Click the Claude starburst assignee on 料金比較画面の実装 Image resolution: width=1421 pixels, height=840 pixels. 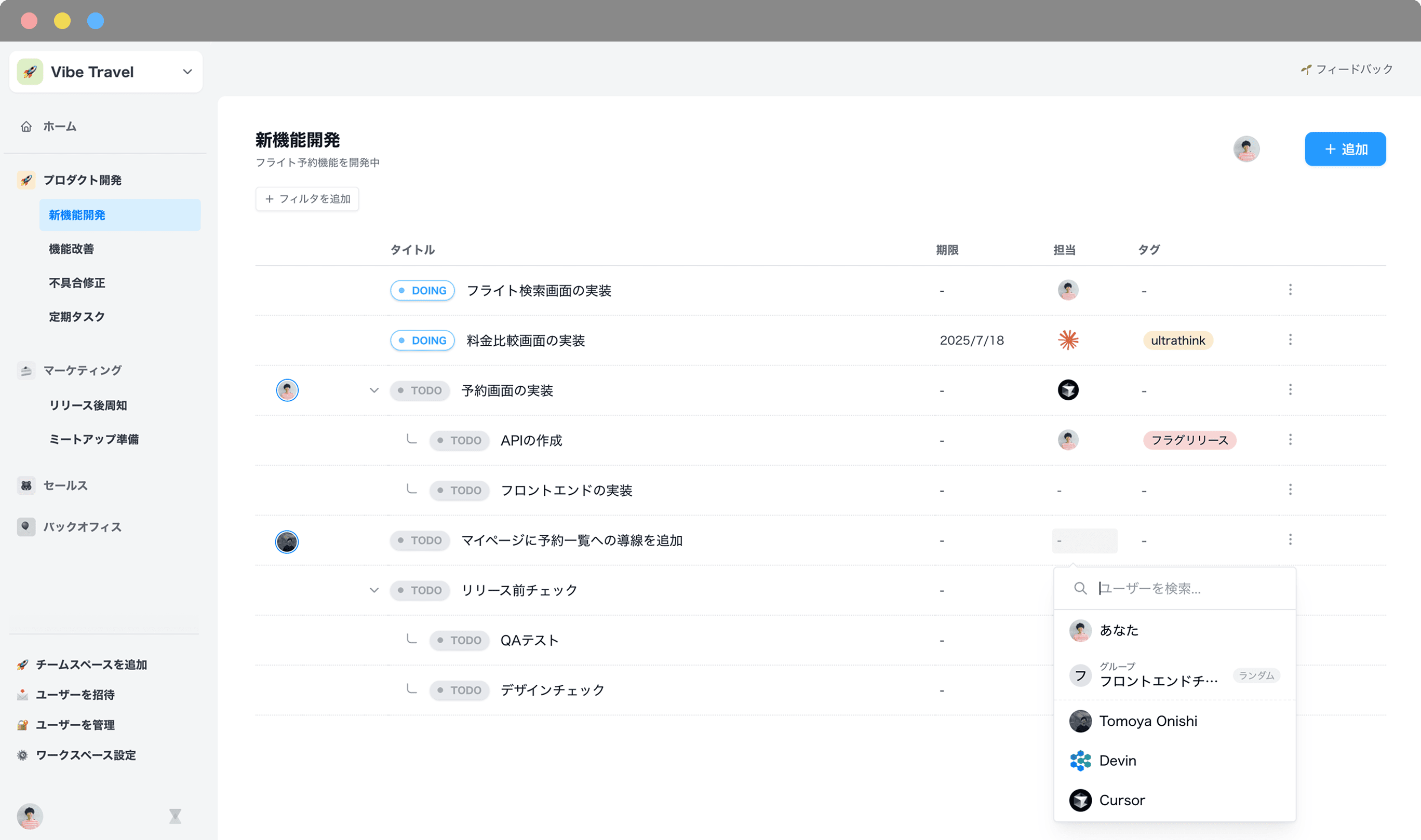click(1068, 340)
